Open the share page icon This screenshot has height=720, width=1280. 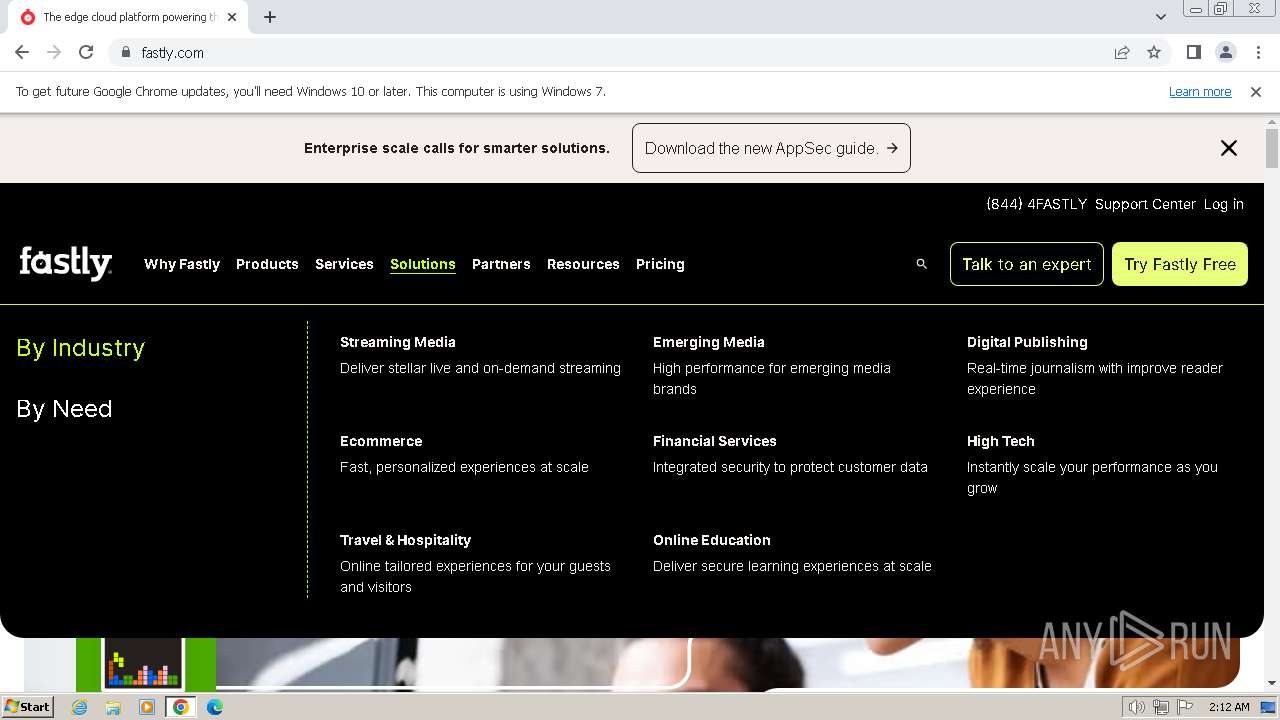(1122, 53)
